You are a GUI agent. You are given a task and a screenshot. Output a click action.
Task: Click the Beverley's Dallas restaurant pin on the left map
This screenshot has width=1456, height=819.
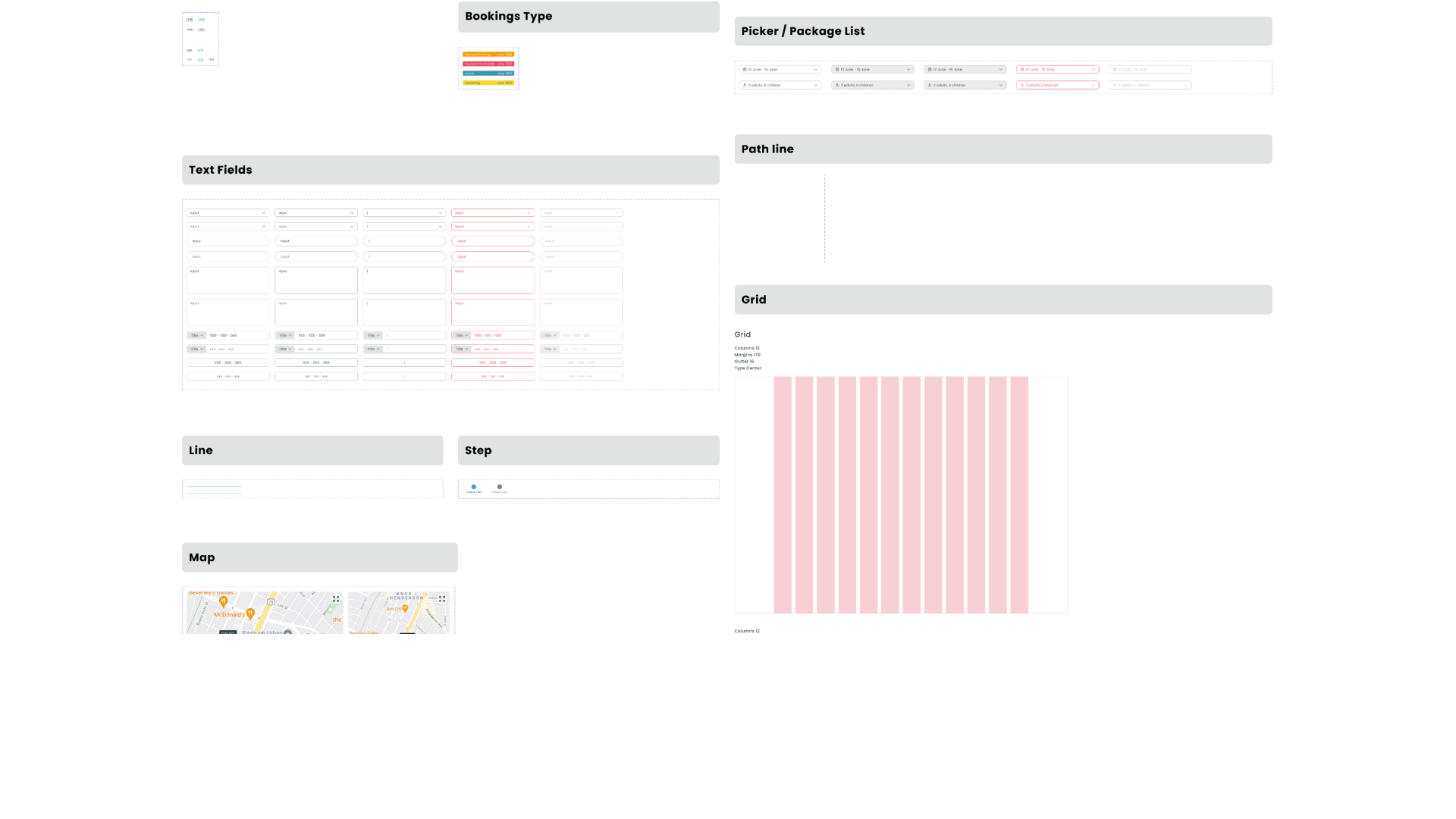[223, 601]
